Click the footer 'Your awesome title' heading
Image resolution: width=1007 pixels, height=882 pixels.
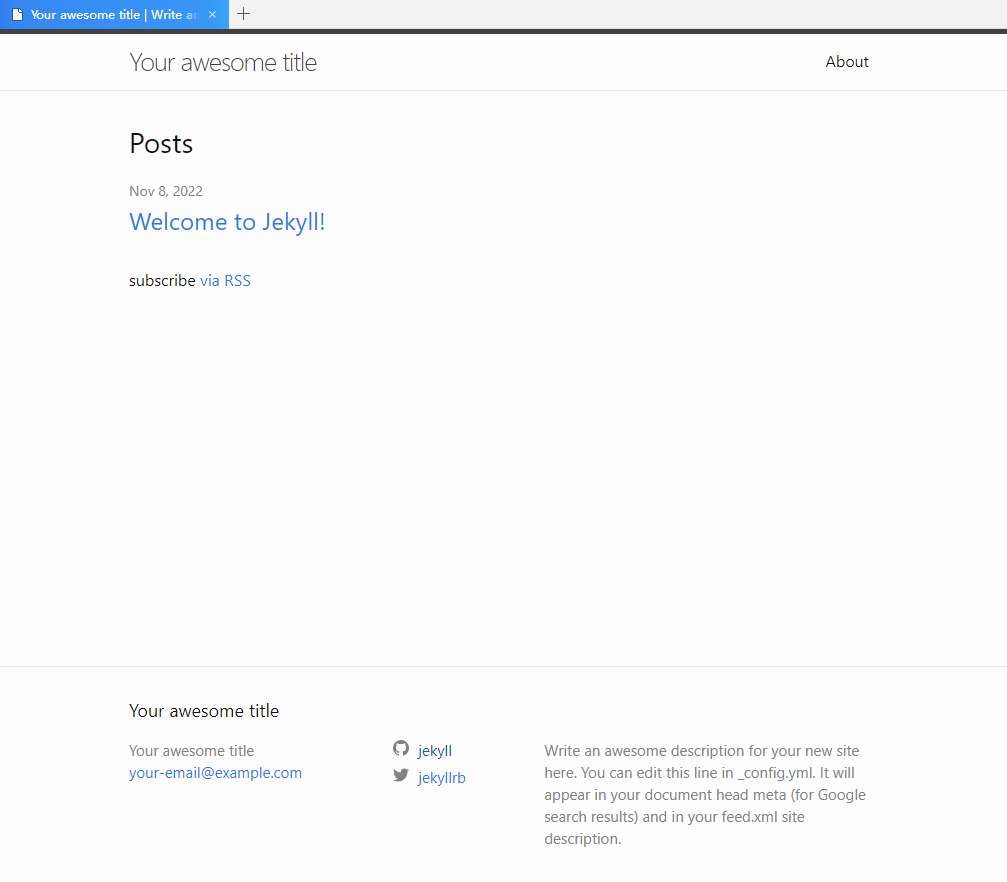click(204, 710)
